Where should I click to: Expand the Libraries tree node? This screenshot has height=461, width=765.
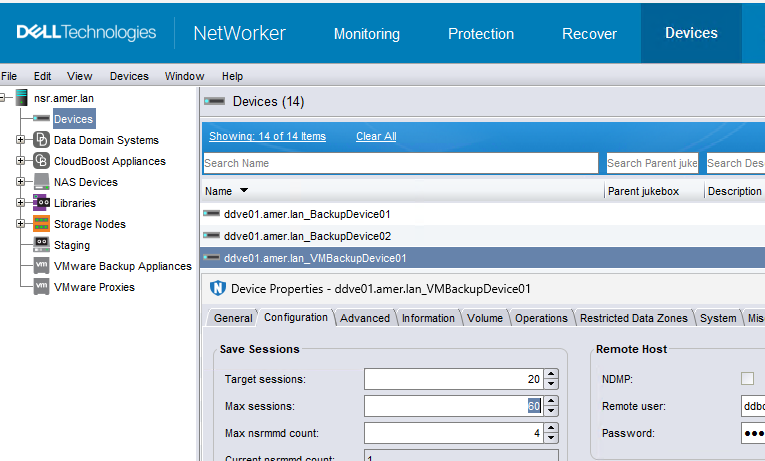[x=20, y=203]
